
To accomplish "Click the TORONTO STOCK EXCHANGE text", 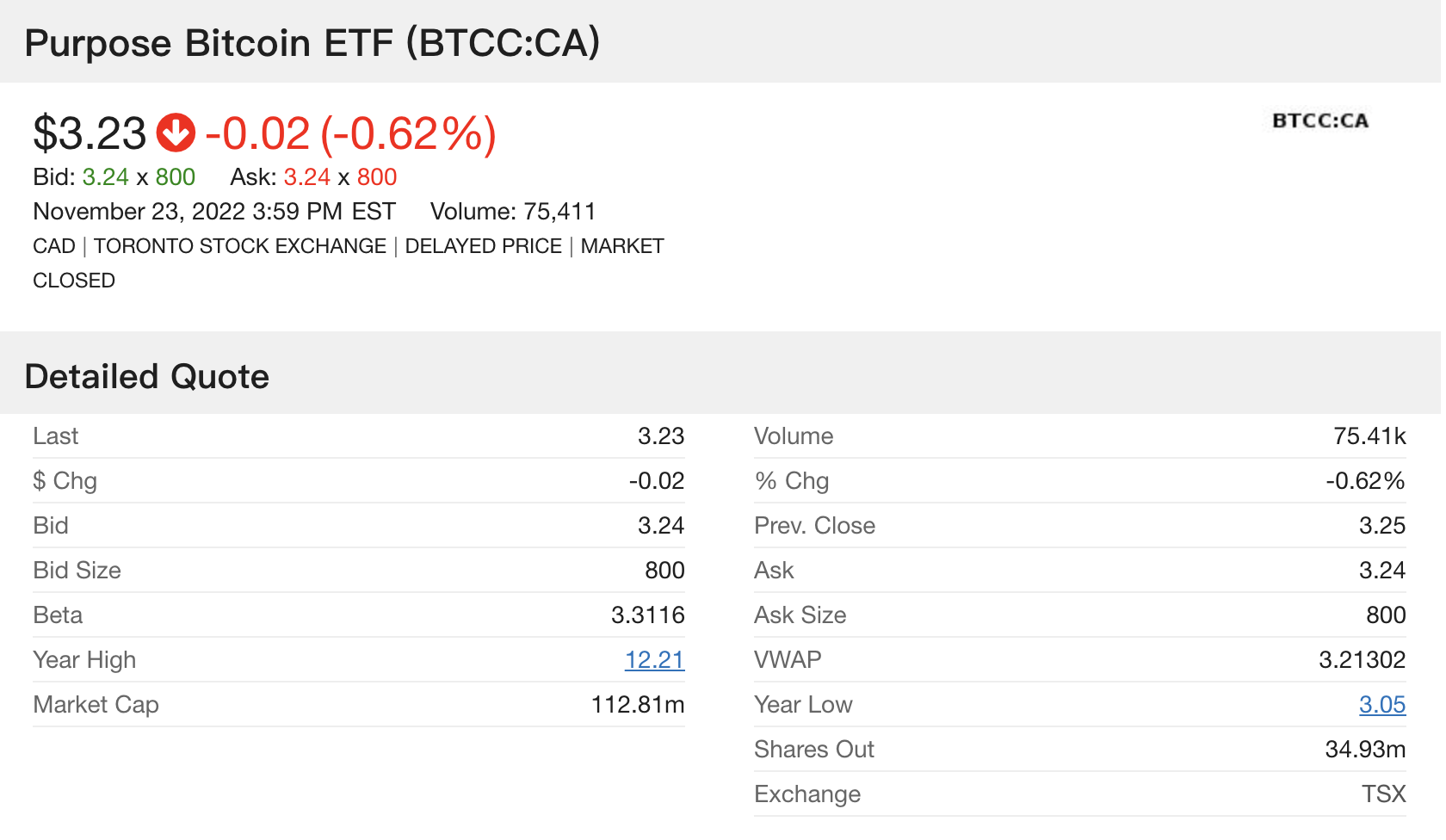I will point(240,246).
